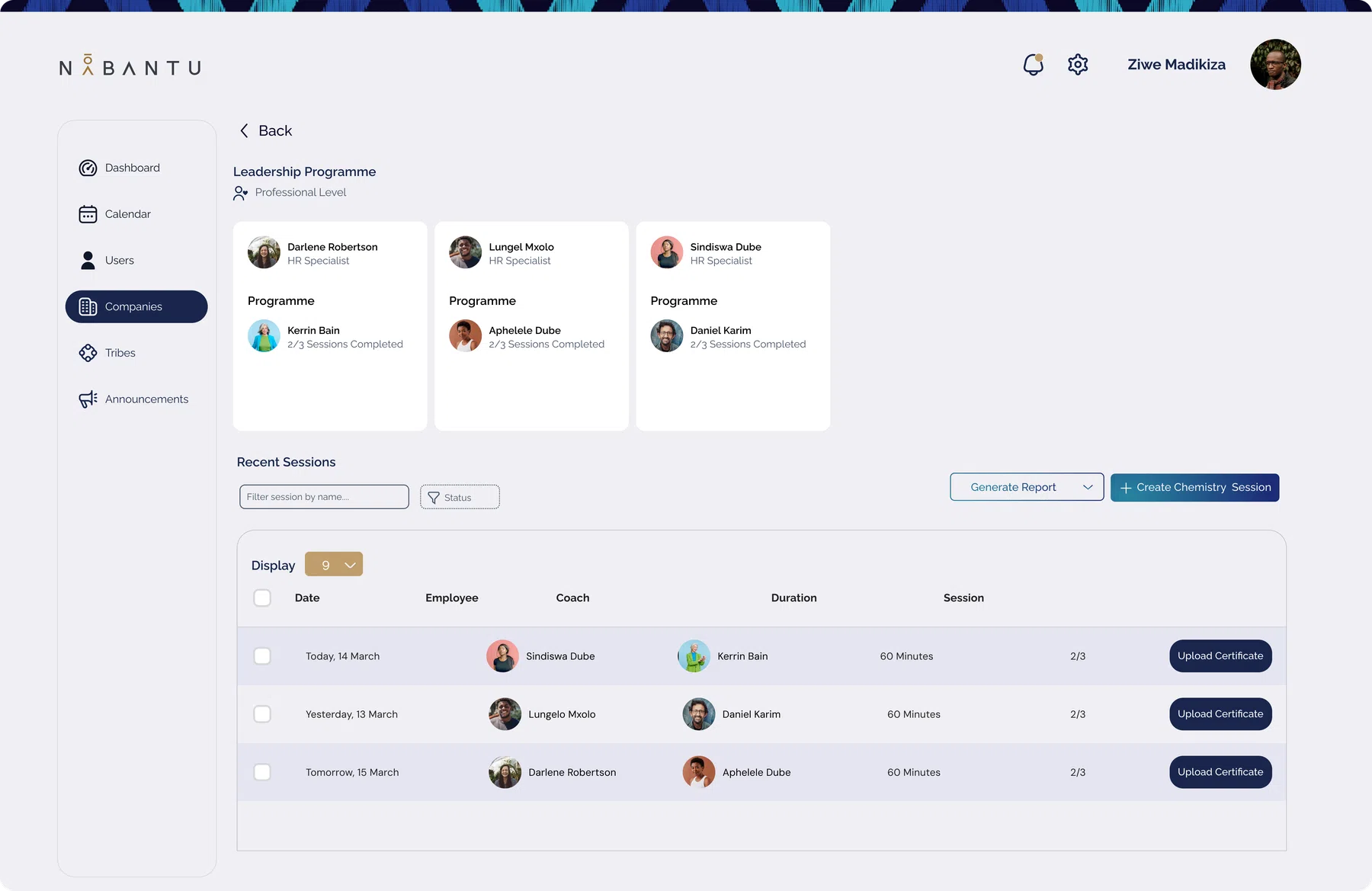The width and height of the screenshot is (1372, 891).
Task: Open the notifications bell
Action: [x=1033, y=65]
